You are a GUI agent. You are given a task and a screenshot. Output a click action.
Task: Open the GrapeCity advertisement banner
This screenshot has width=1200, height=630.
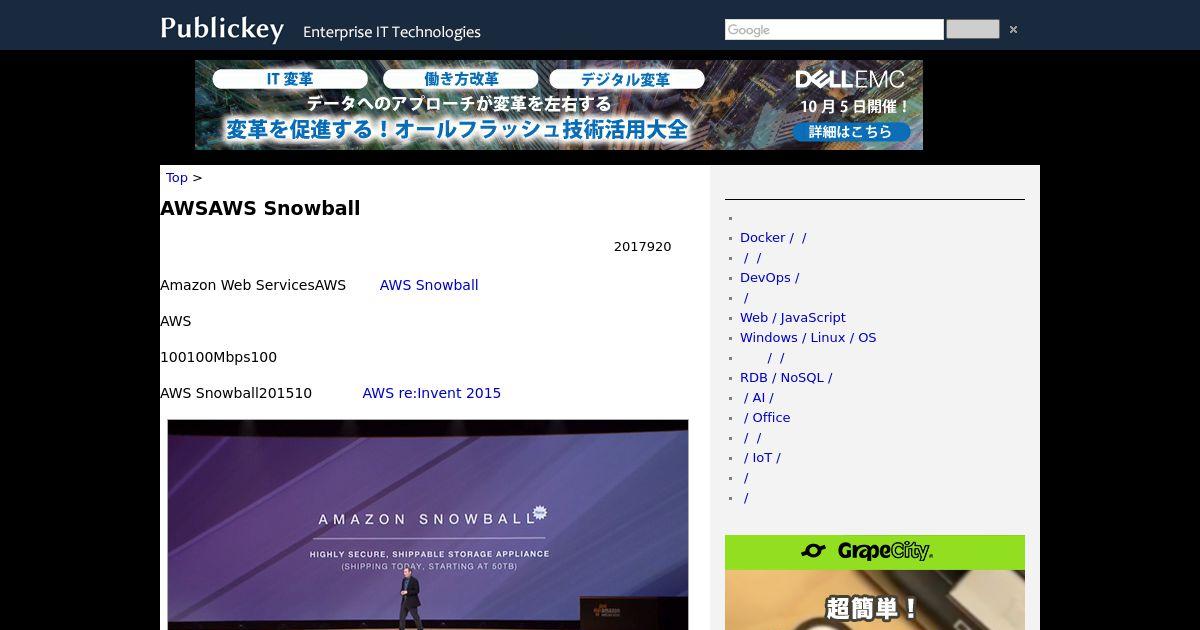[875, 582]
